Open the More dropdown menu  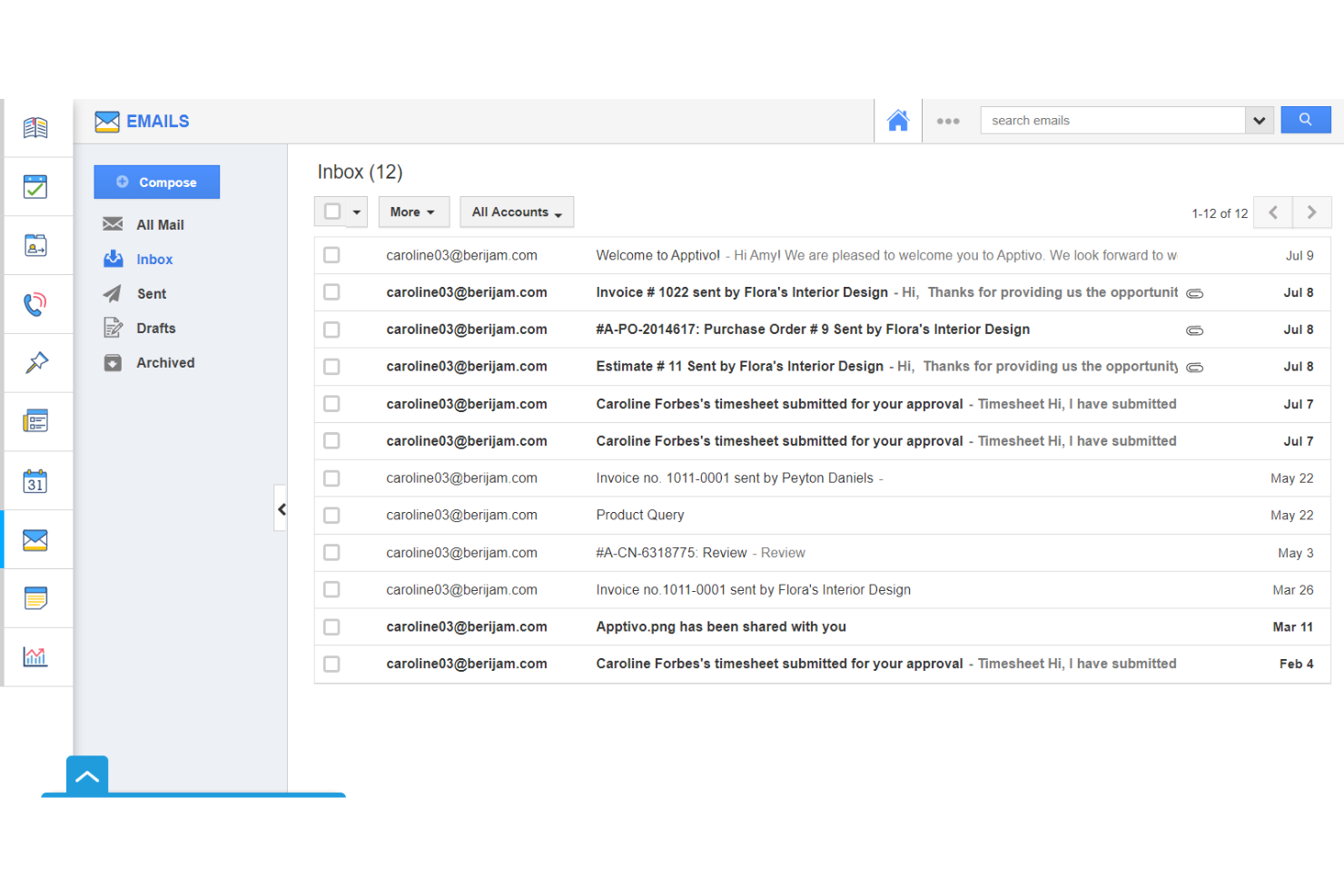pos(414,212)
